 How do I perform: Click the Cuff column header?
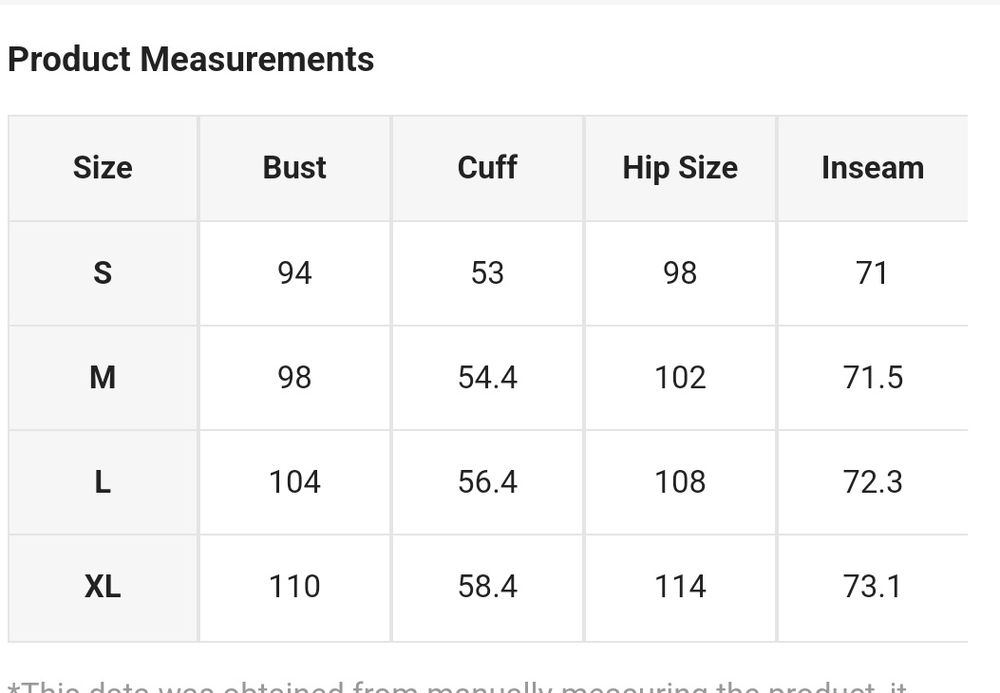[x=487, y=168]
